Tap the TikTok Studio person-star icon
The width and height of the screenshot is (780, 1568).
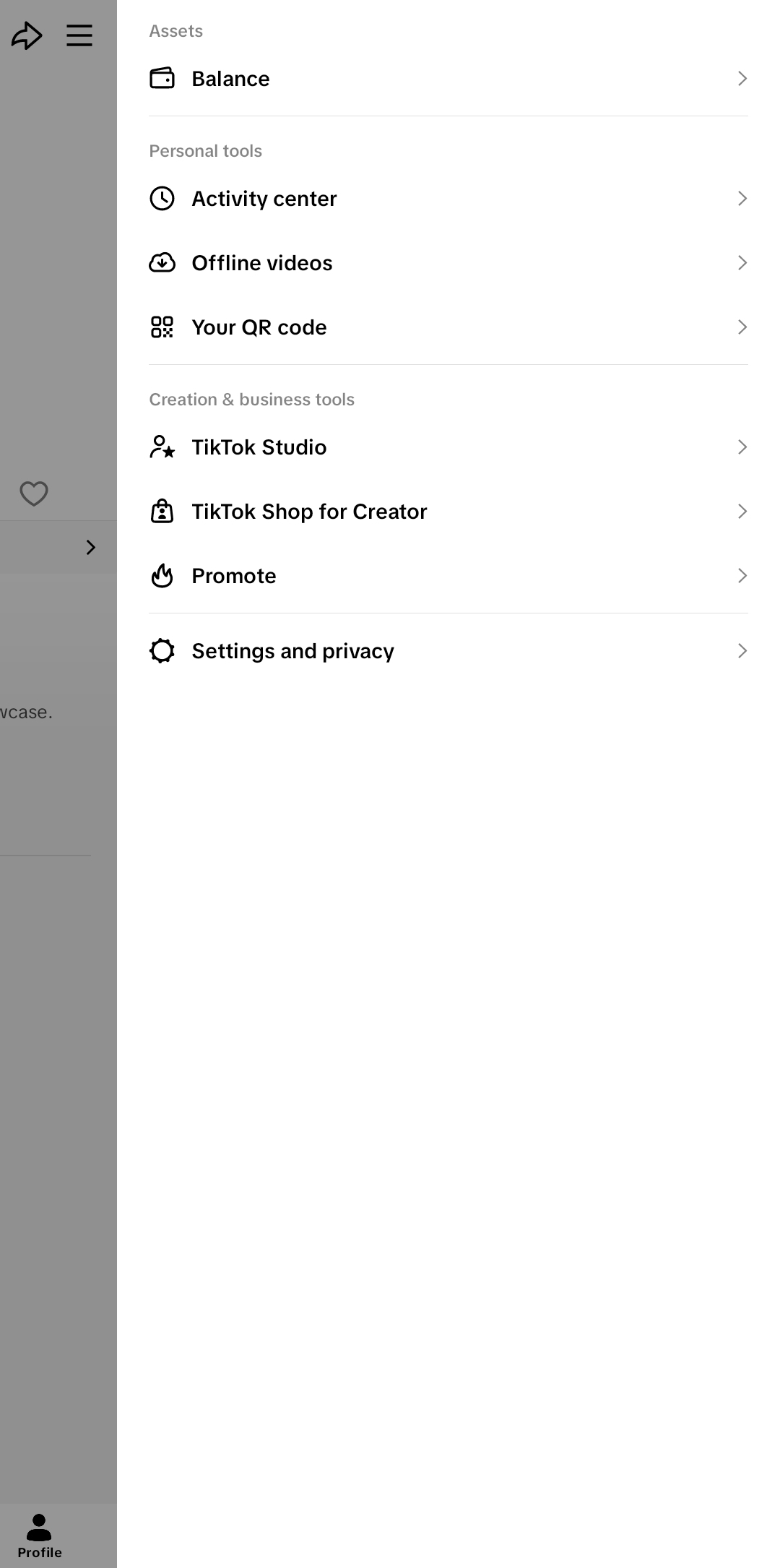pos(162,447)
